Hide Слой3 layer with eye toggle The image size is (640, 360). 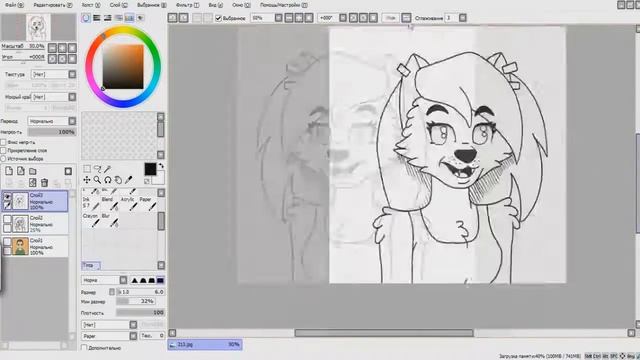pos(7,197)
